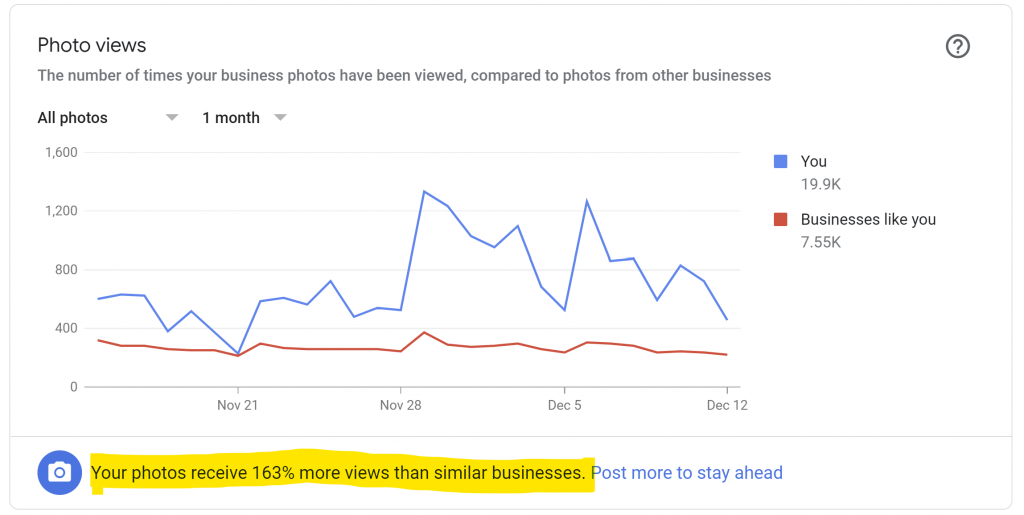Click the blue You legend swatch
1024x515 pixels.
click(781, 161)
